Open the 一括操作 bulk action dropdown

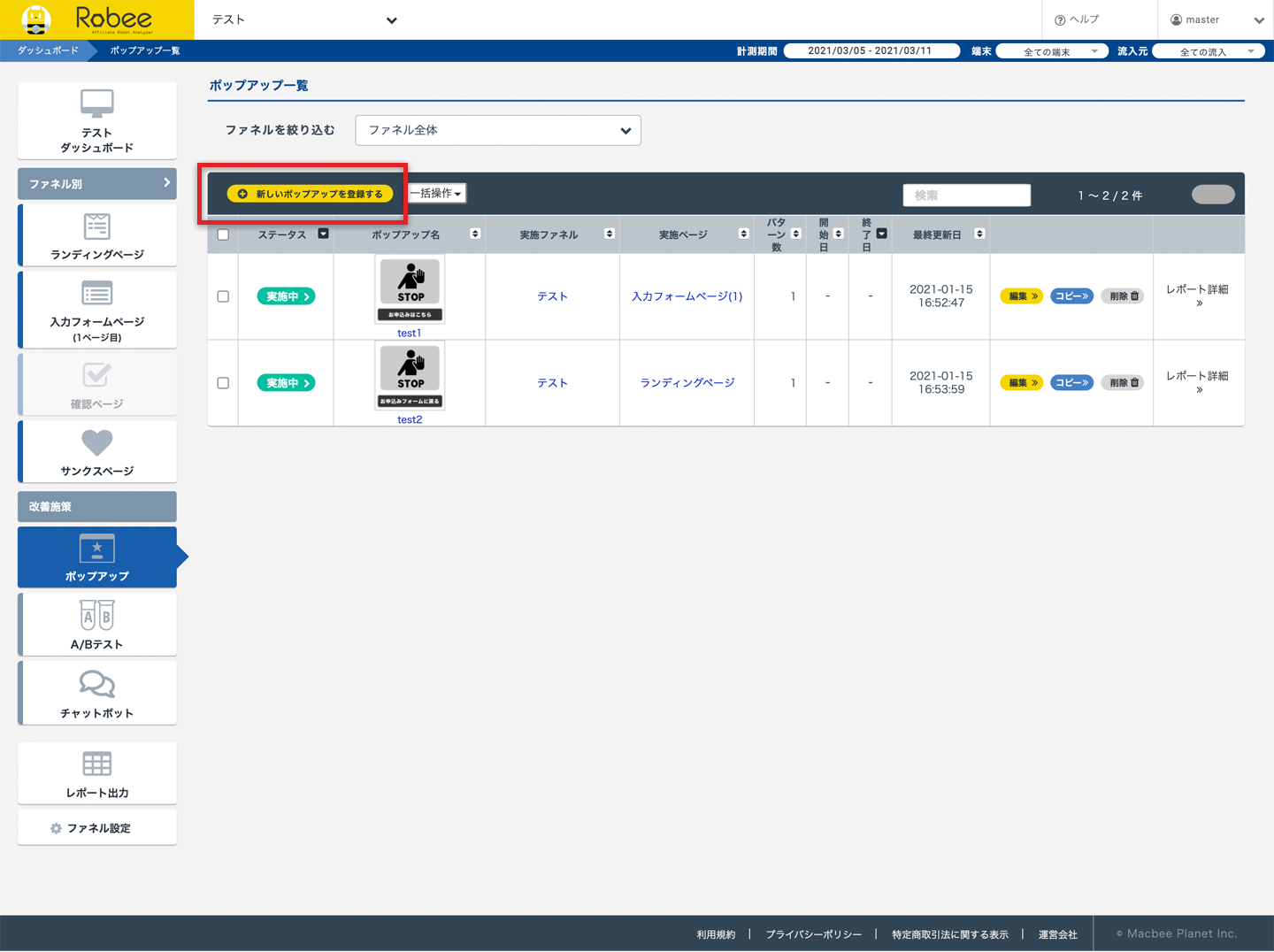436,193
